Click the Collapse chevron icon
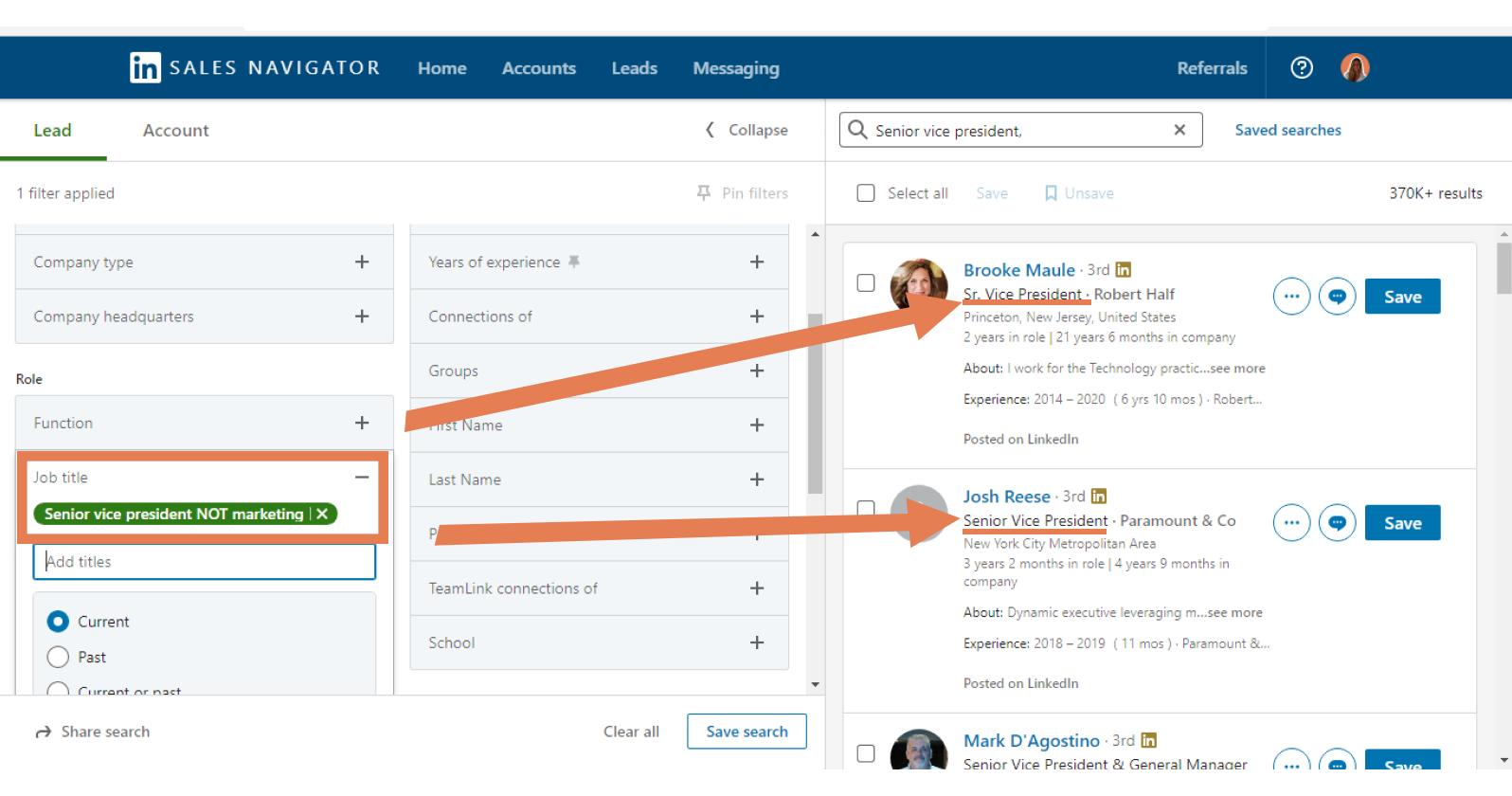Screen dimensions: 1512x796 click(710, 130)
